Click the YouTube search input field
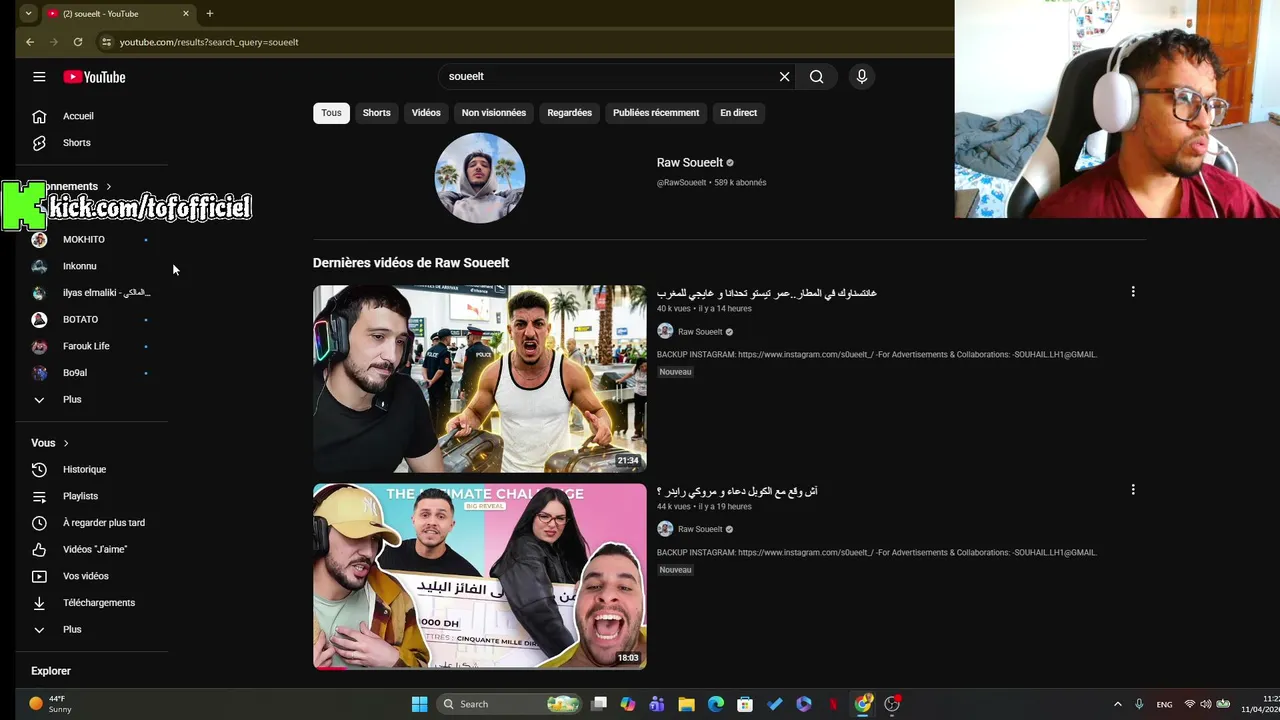The height and width of the screenshot is (720, 1280). click(608, 76)
